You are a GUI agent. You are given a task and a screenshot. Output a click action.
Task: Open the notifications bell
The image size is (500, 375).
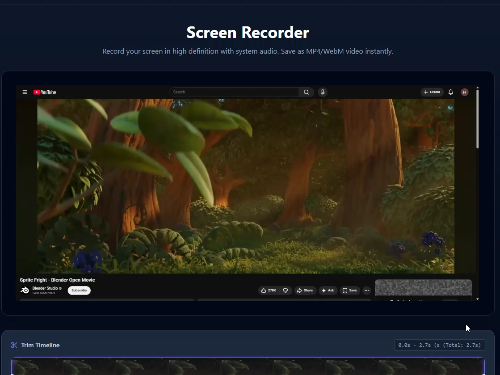[x=451, y=92]
